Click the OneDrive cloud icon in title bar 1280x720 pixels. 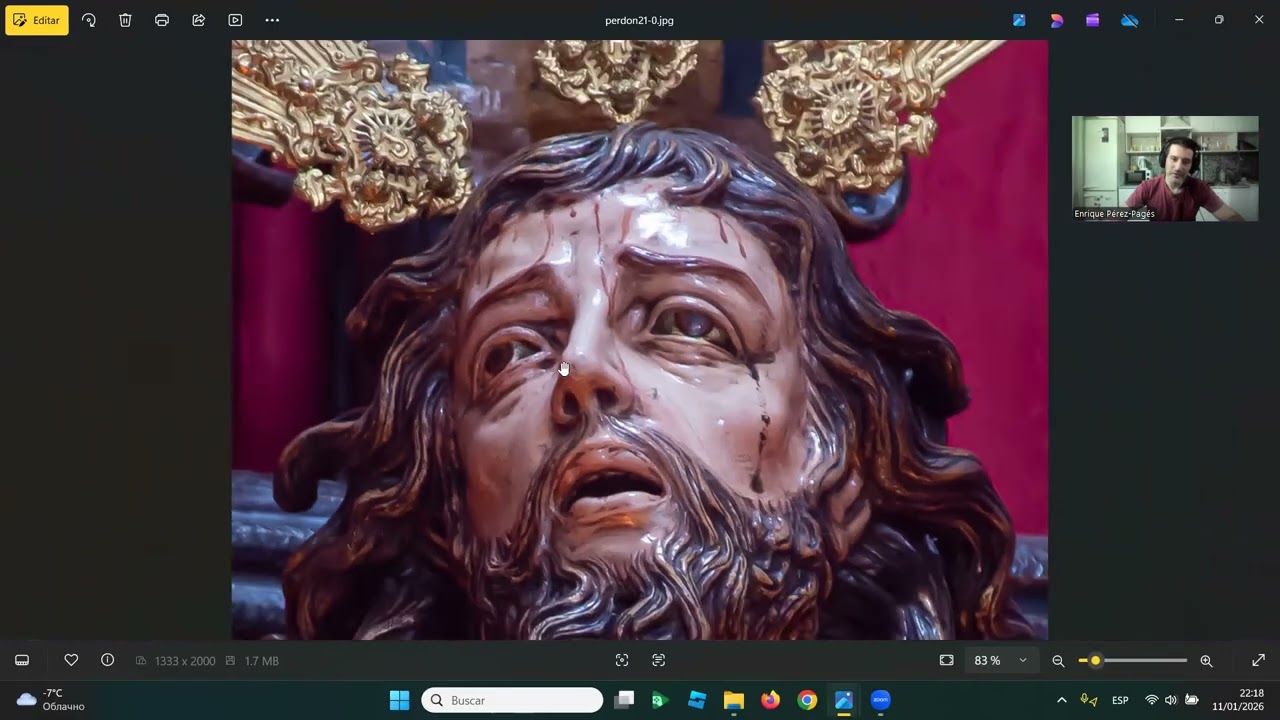(1130, 20)
